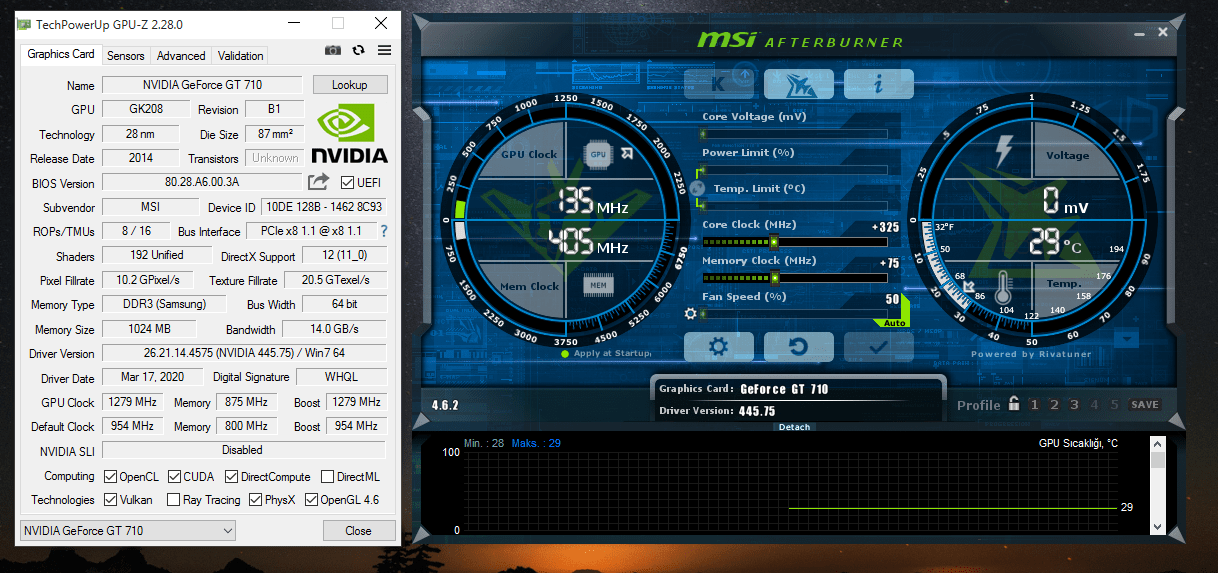Screen dimensions: 1218x573
Task: Select profile slot 4
Action: click(1095, 405)
